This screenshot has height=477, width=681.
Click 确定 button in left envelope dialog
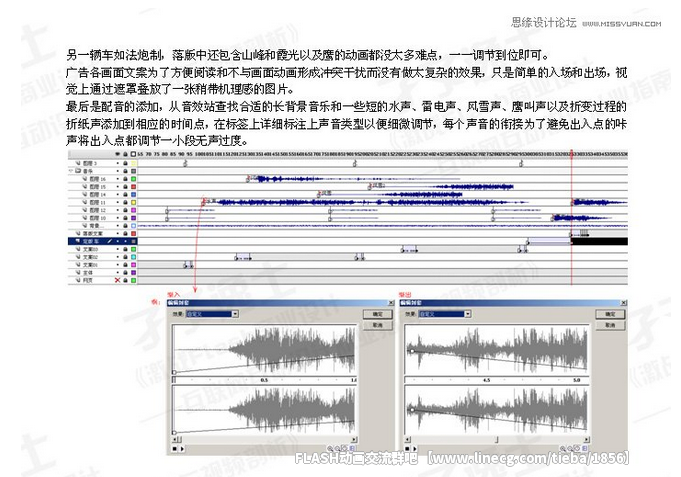point(377,314)
